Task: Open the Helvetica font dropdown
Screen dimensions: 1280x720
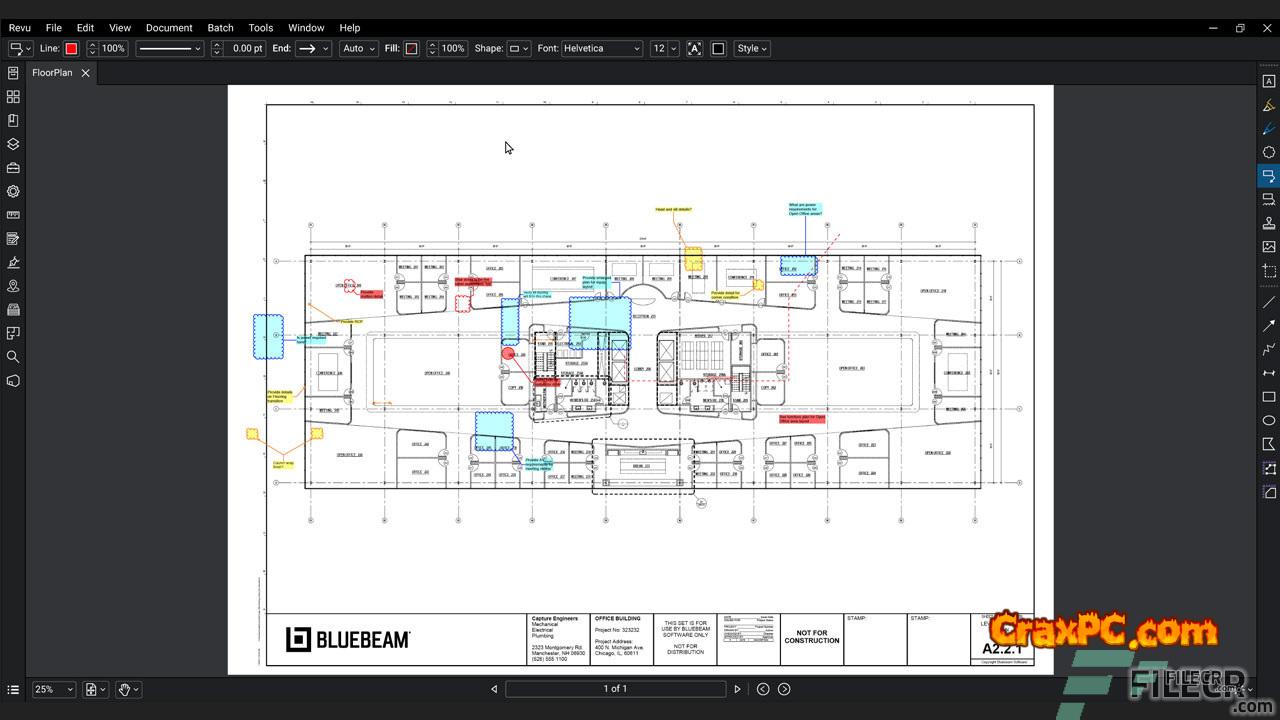Action: [x=602, y=48]
